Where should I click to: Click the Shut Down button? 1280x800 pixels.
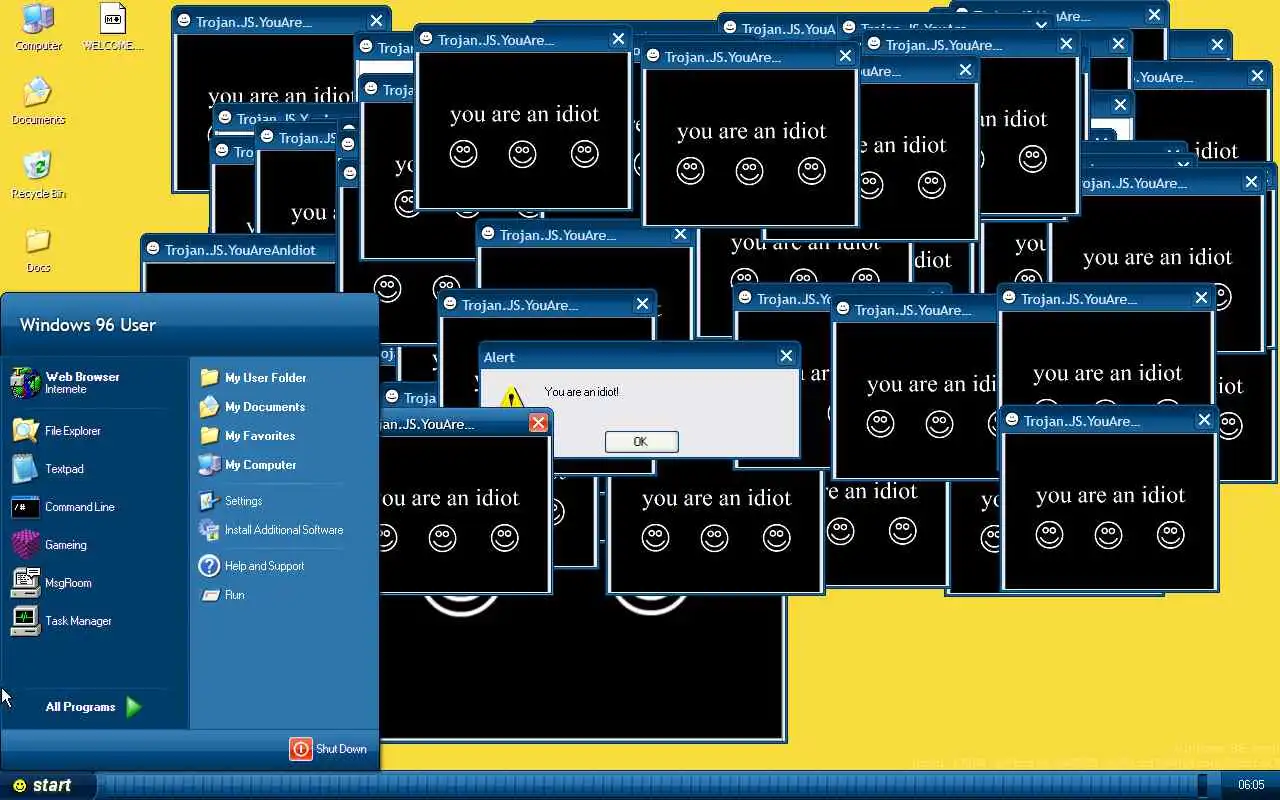[x=329, y=749]
